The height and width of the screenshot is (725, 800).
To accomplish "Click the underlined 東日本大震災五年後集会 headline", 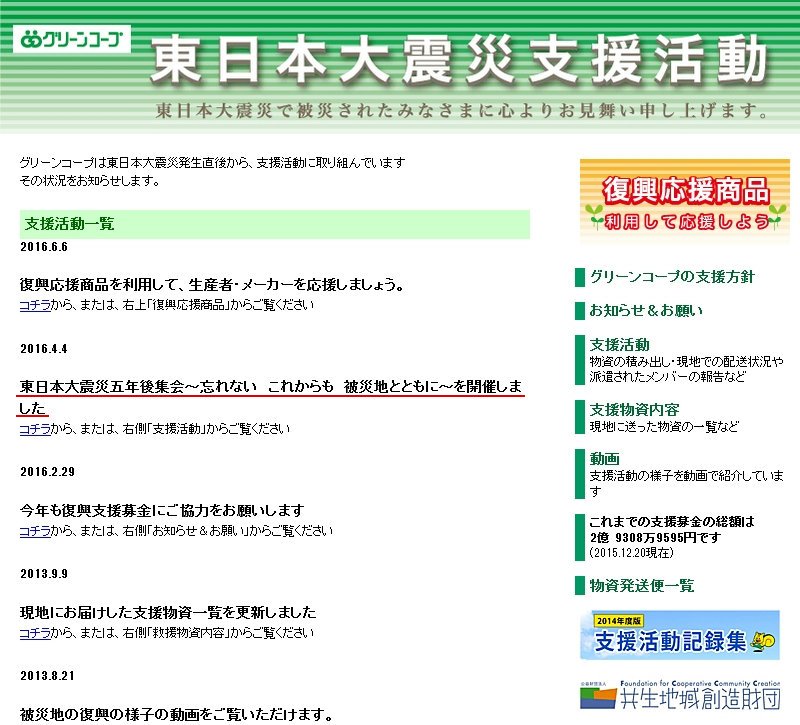I will 270,397.
